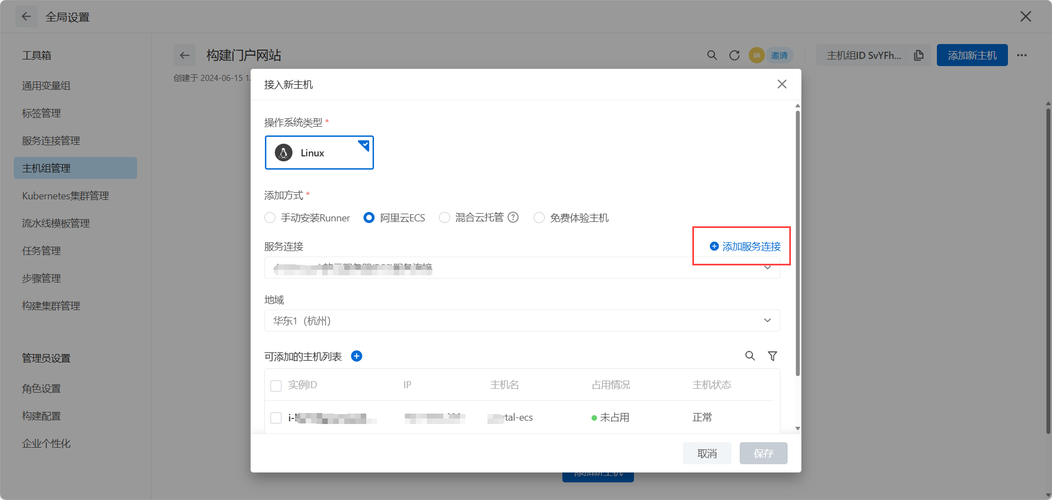
Task: Click the back arrow beside 构建门户网站
Action: pos(185,56)
